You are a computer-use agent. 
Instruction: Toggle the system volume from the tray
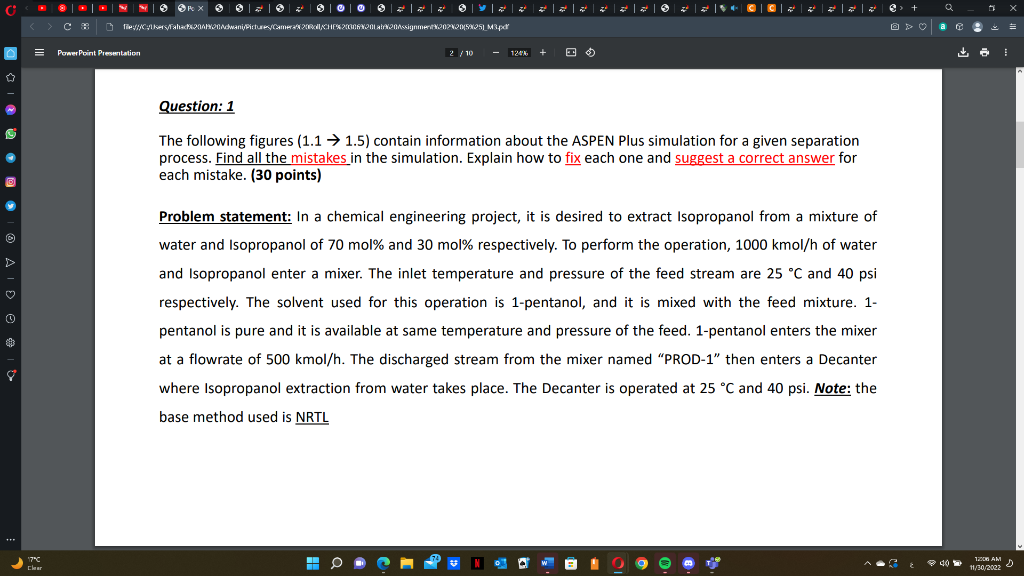click(x=944, y=564)
